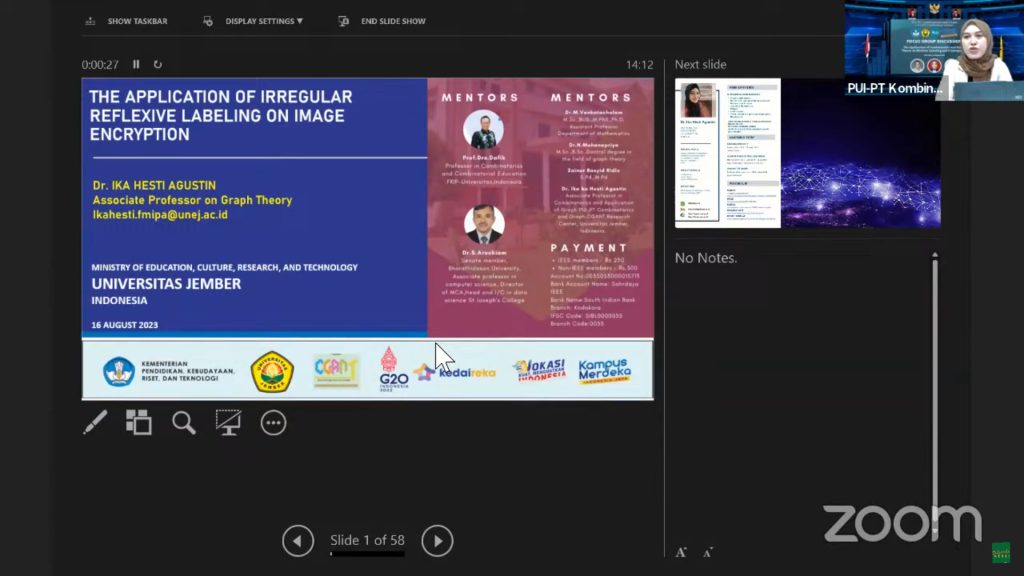
Task: Click the No Notes text area
Action: tap(706, 258)
